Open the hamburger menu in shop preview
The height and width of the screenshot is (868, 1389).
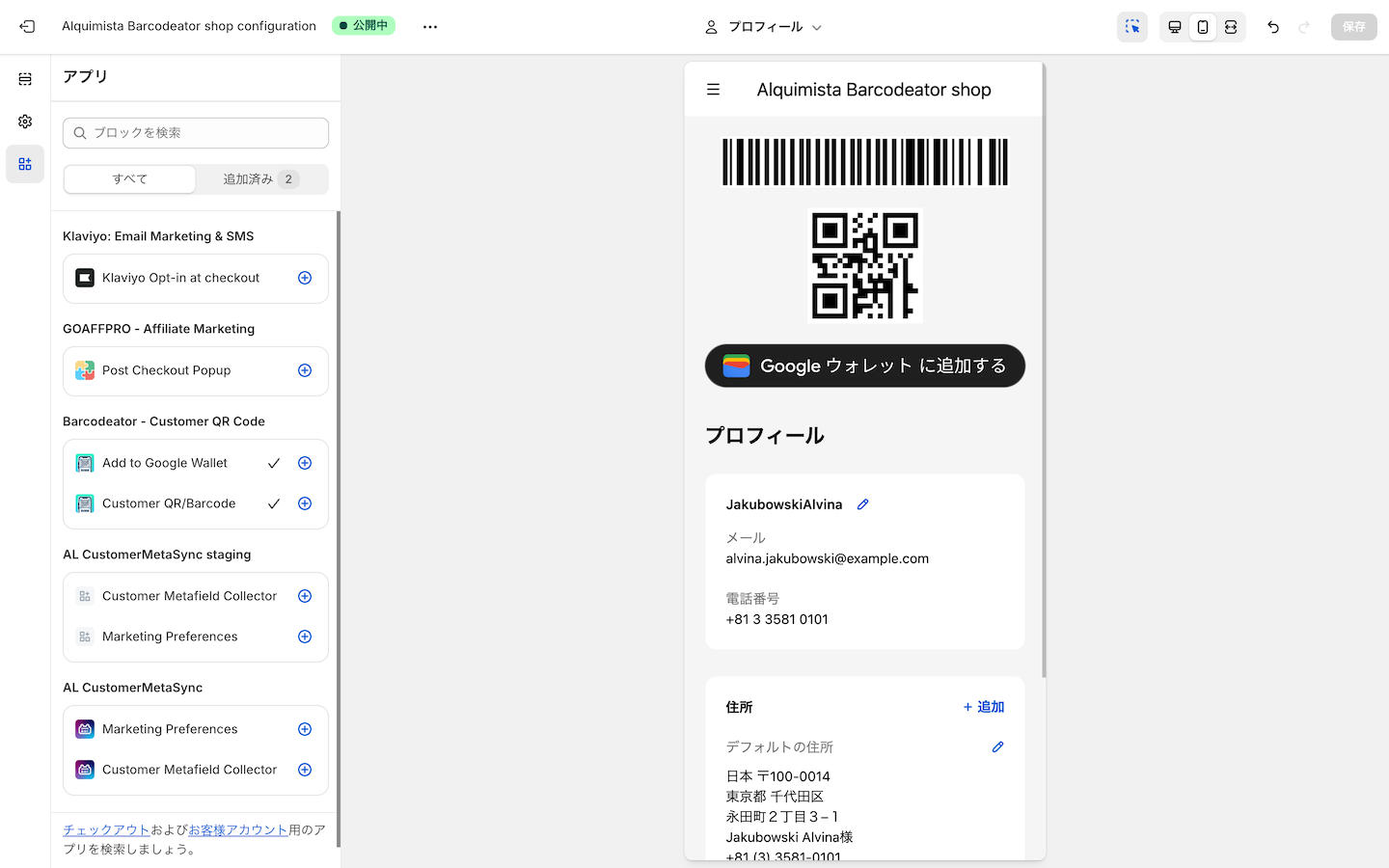coord(713,90)
